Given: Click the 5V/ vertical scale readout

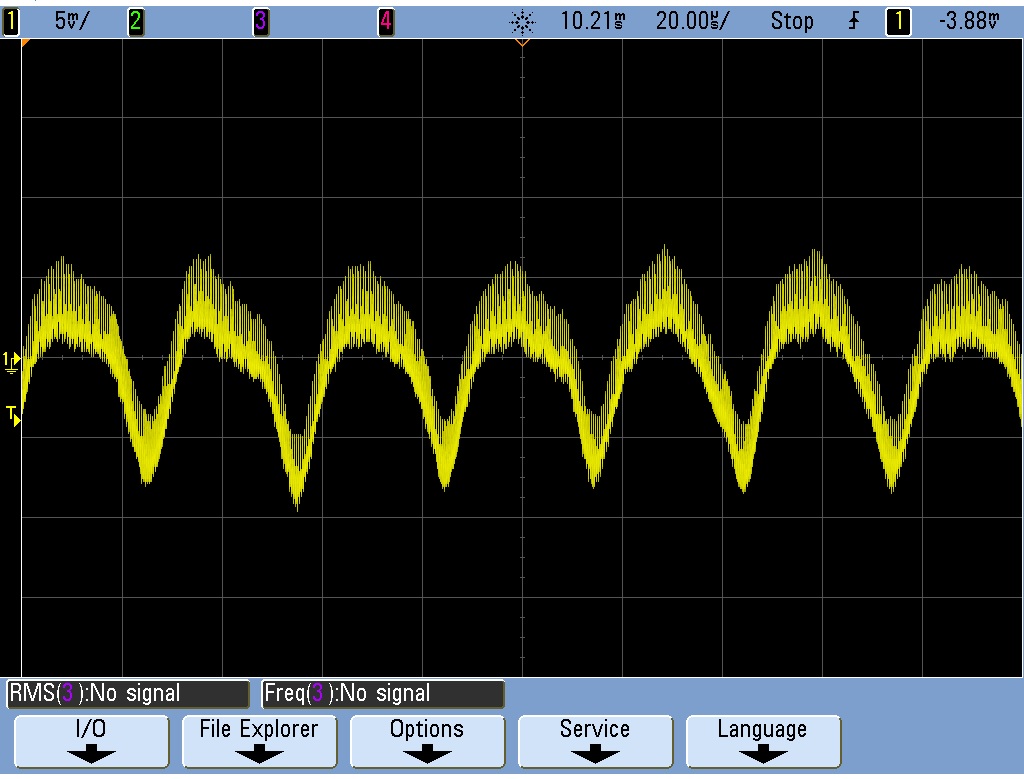Looking at the screenshot, I should [72, 22].
